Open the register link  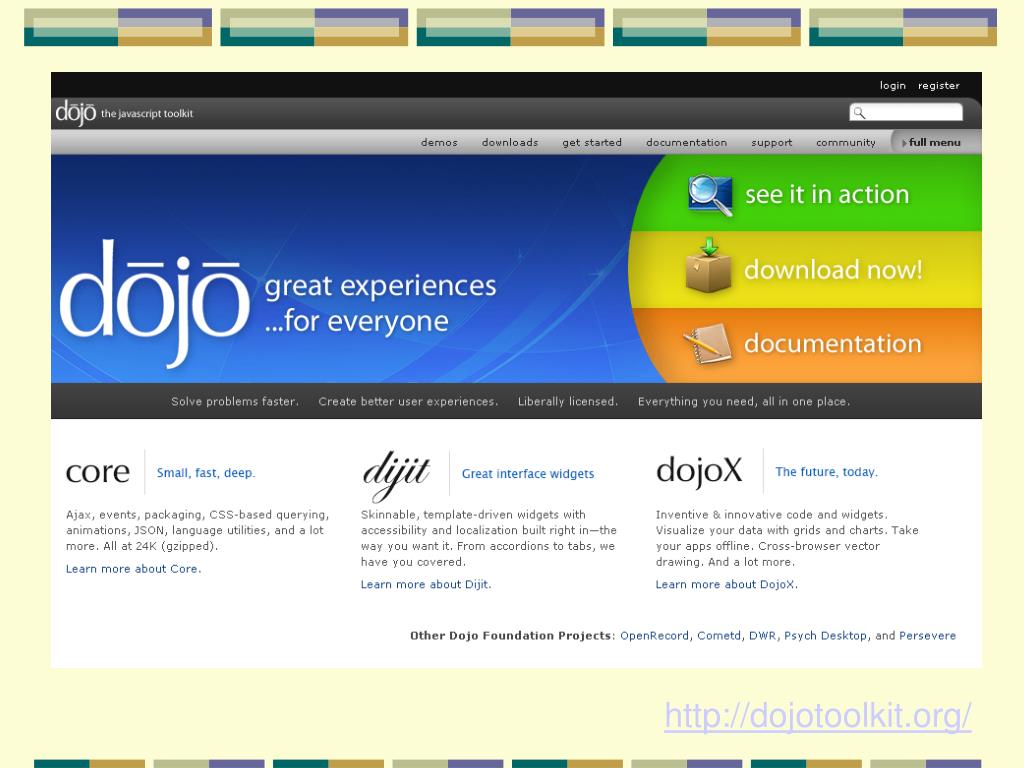(938, 86)
